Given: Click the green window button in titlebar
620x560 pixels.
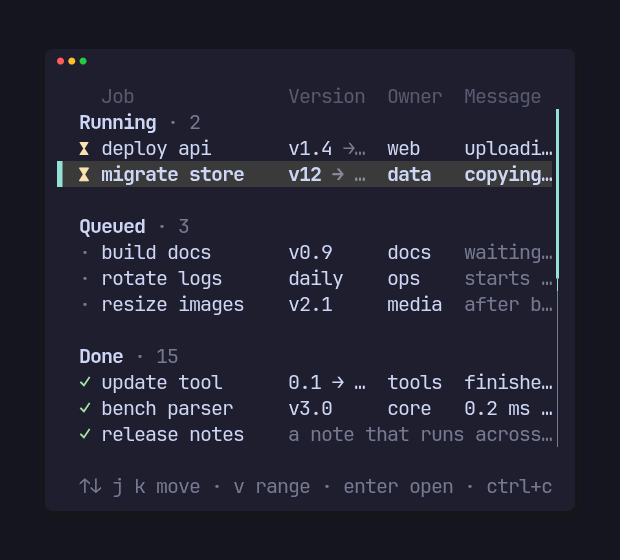Looking at the screenshot, I should tap(83, 61).
